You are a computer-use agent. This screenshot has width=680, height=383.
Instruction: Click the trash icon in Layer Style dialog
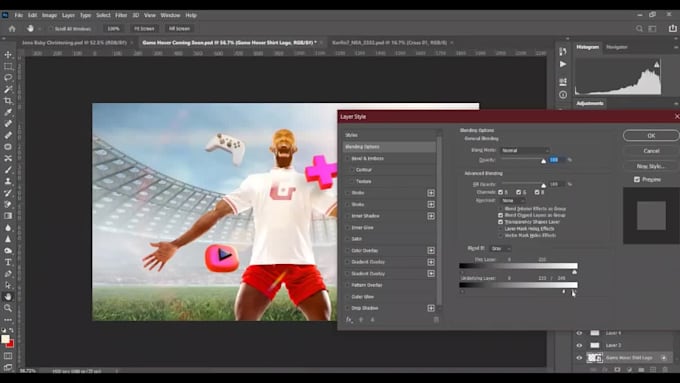[x=436, y=320]
